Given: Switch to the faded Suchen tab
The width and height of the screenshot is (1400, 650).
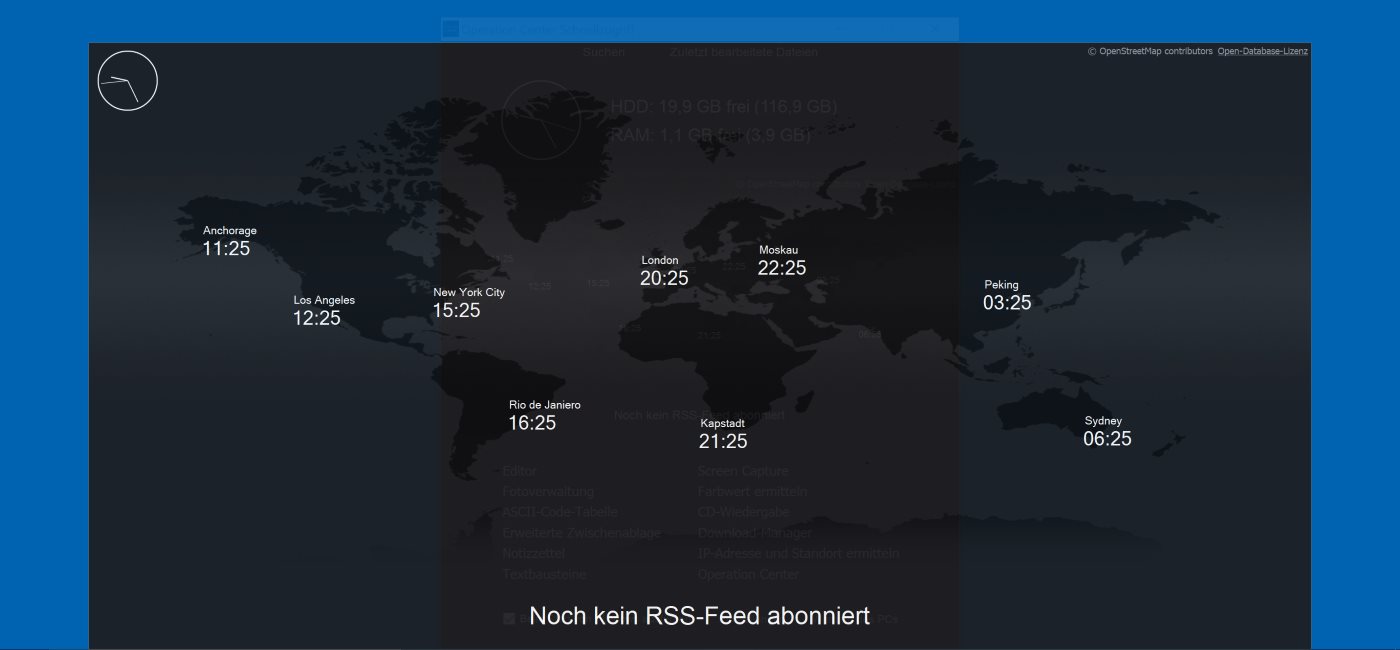Looking at the screenshot, I should 604,52.
